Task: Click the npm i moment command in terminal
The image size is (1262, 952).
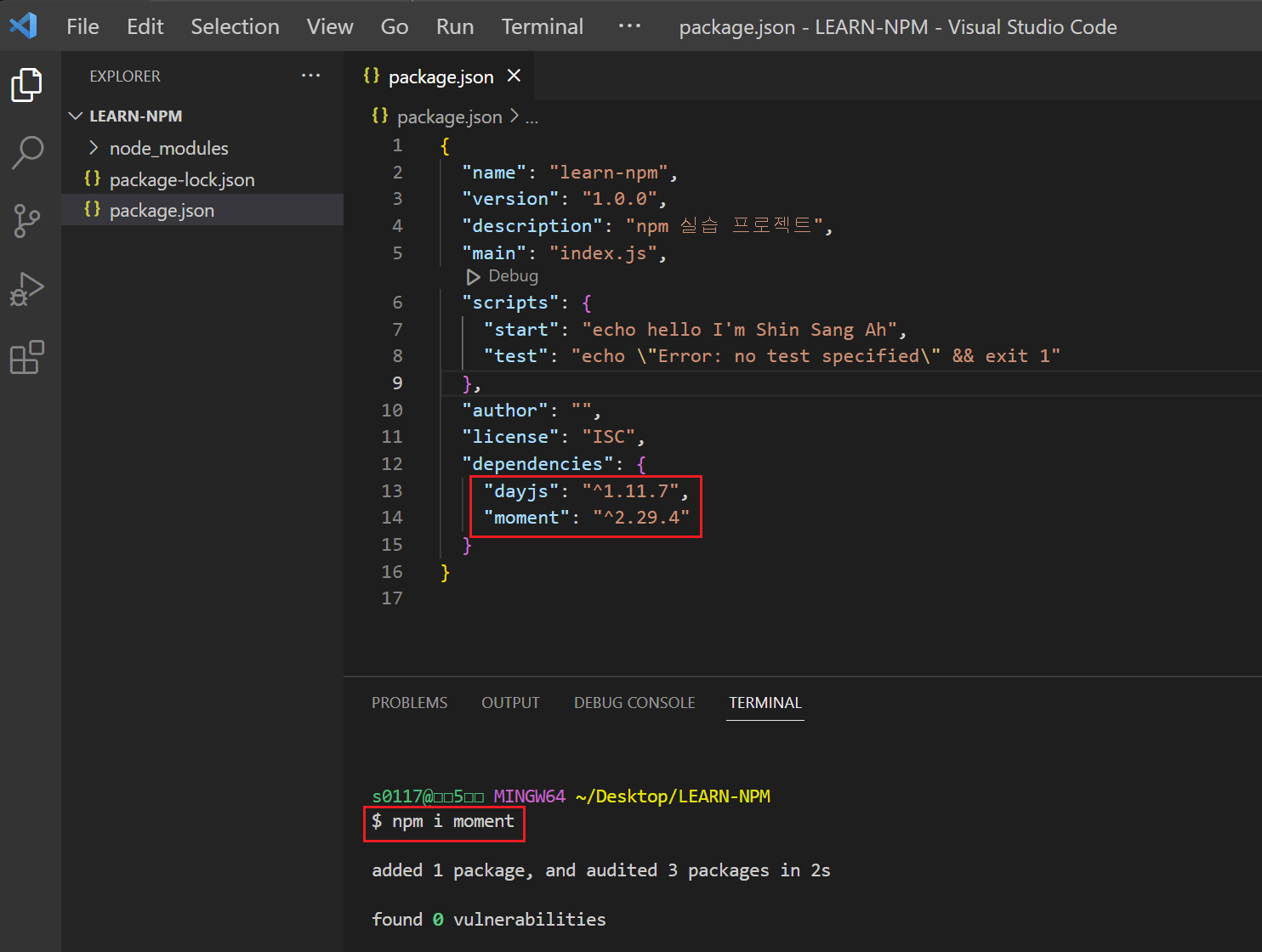Action: coord(453,821)
